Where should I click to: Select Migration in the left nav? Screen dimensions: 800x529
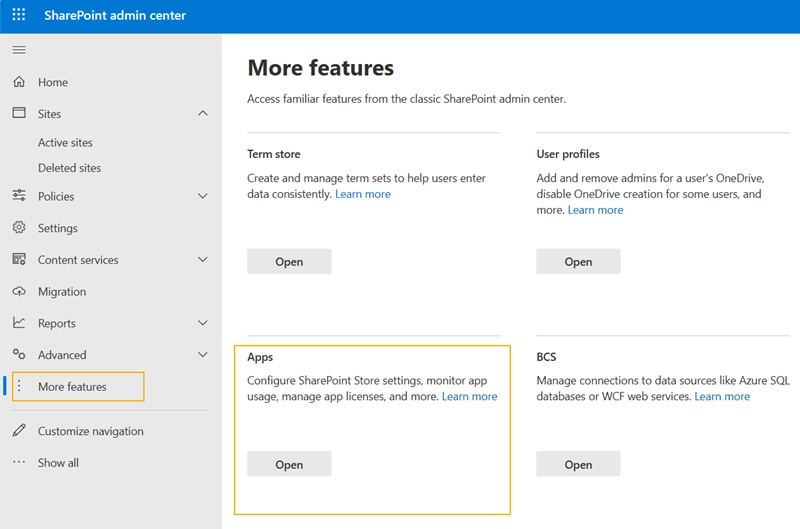tap(62, 292)
